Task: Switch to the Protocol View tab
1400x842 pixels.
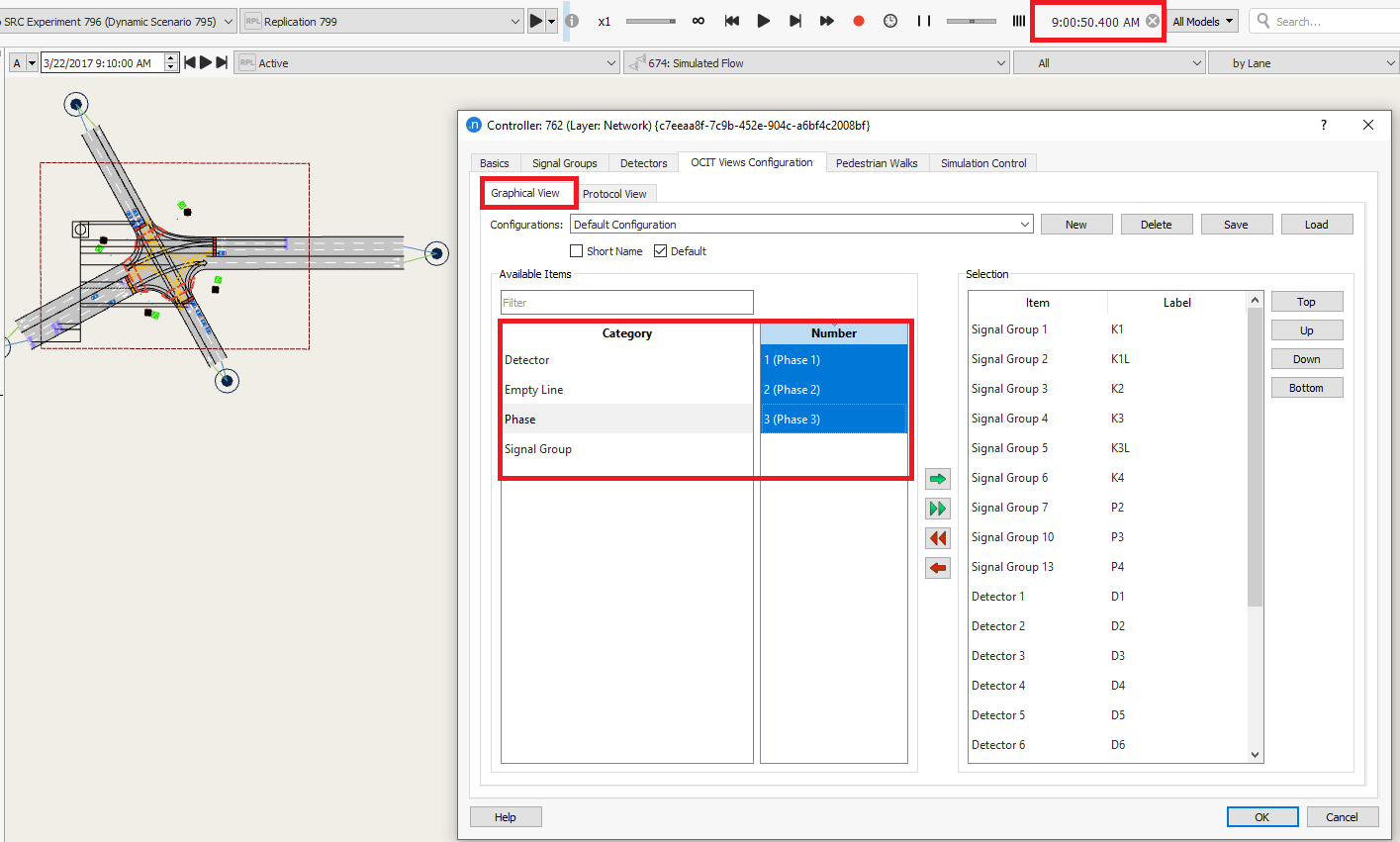Action: tap(614, 194)
